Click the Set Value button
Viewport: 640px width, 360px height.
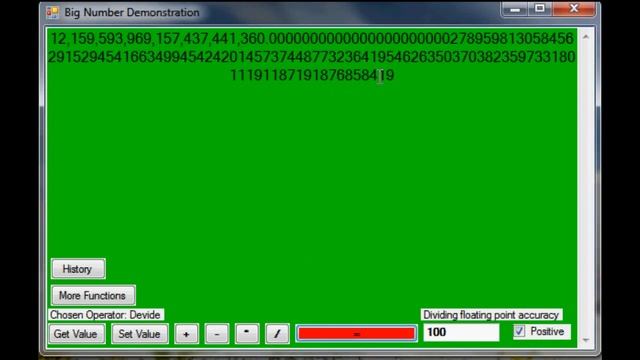140,334
